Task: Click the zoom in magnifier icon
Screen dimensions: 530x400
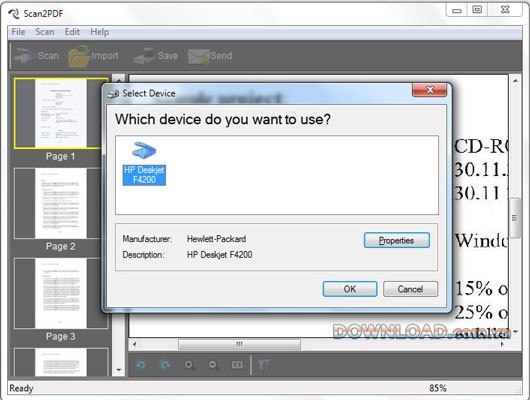Action: pyautogui.click(x=189, y=365)
